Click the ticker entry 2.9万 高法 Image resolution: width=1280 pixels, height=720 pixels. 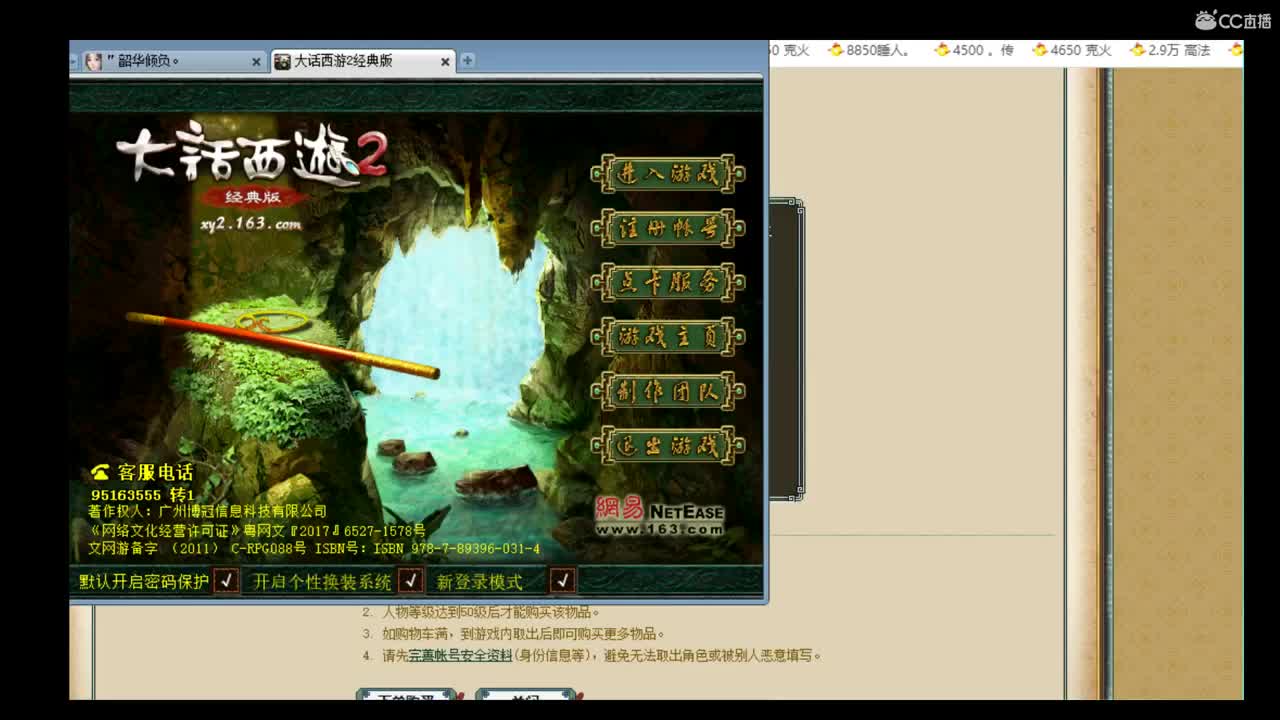pos(1179,50)
